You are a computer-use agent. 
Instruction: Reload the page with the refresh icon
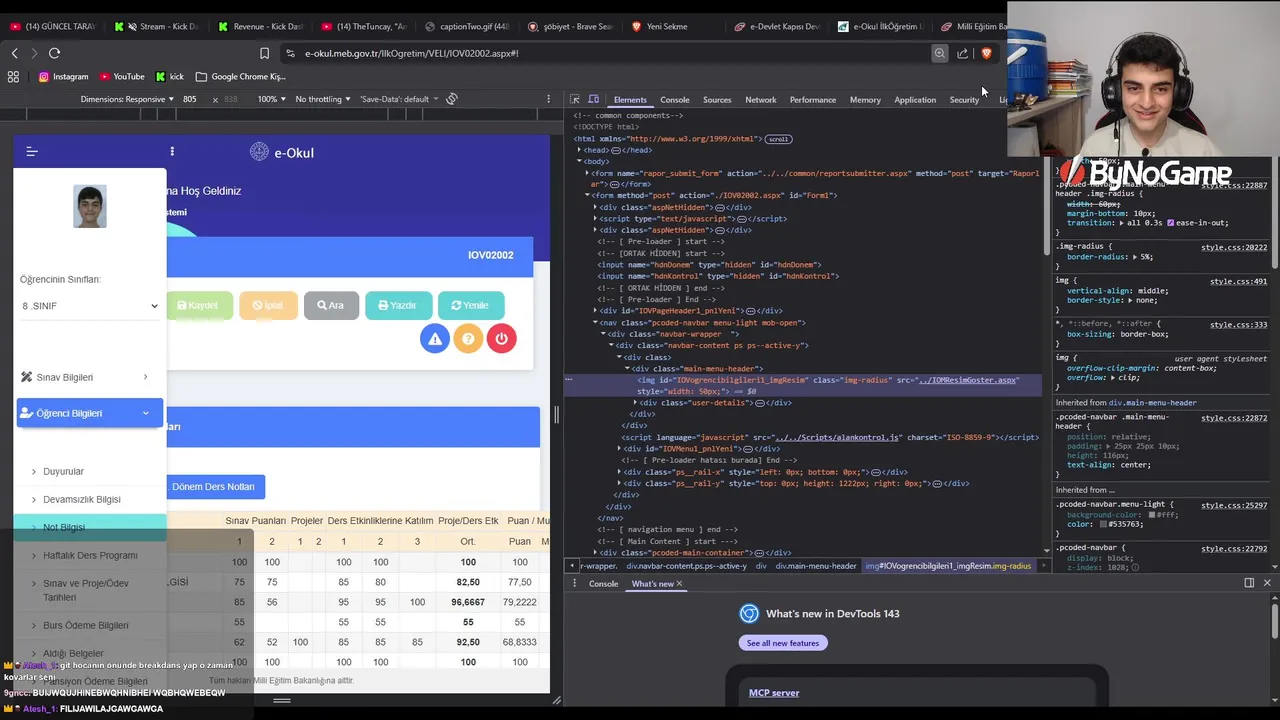tap(54, 53)
